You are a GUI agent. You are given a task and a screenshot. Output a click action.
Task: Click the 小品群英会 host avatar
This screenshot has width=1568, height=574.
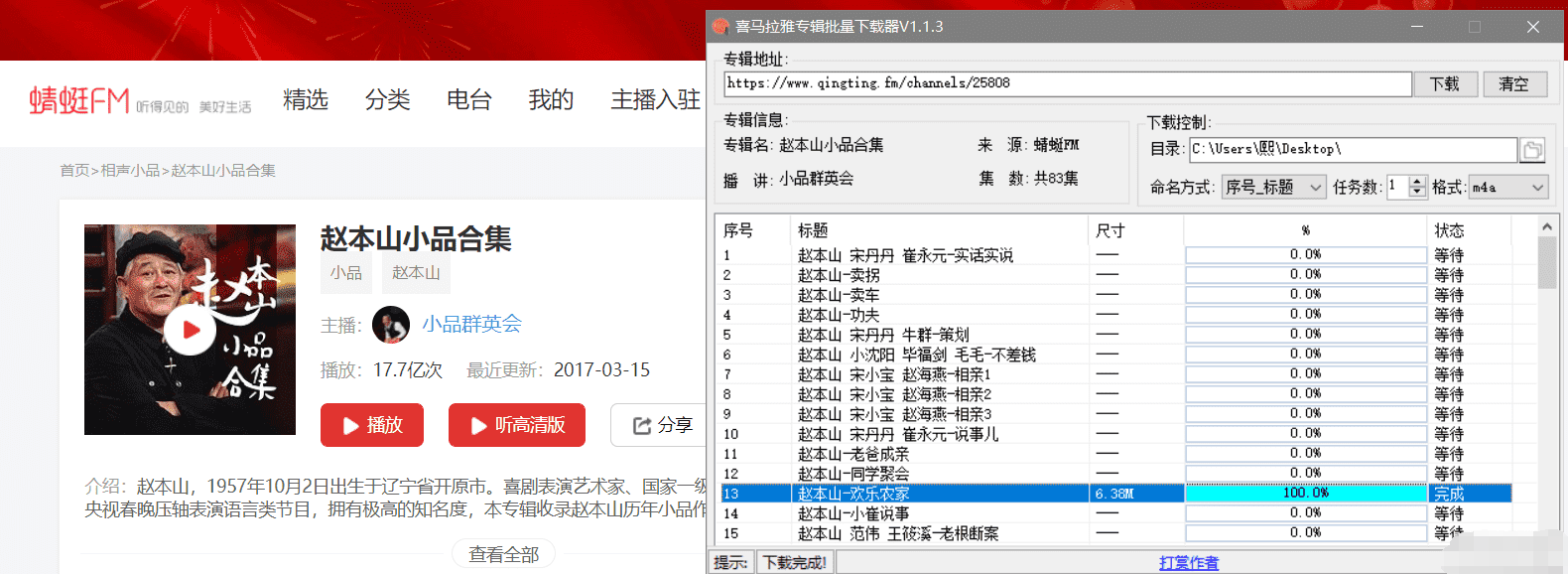click(x=391, y=325)
